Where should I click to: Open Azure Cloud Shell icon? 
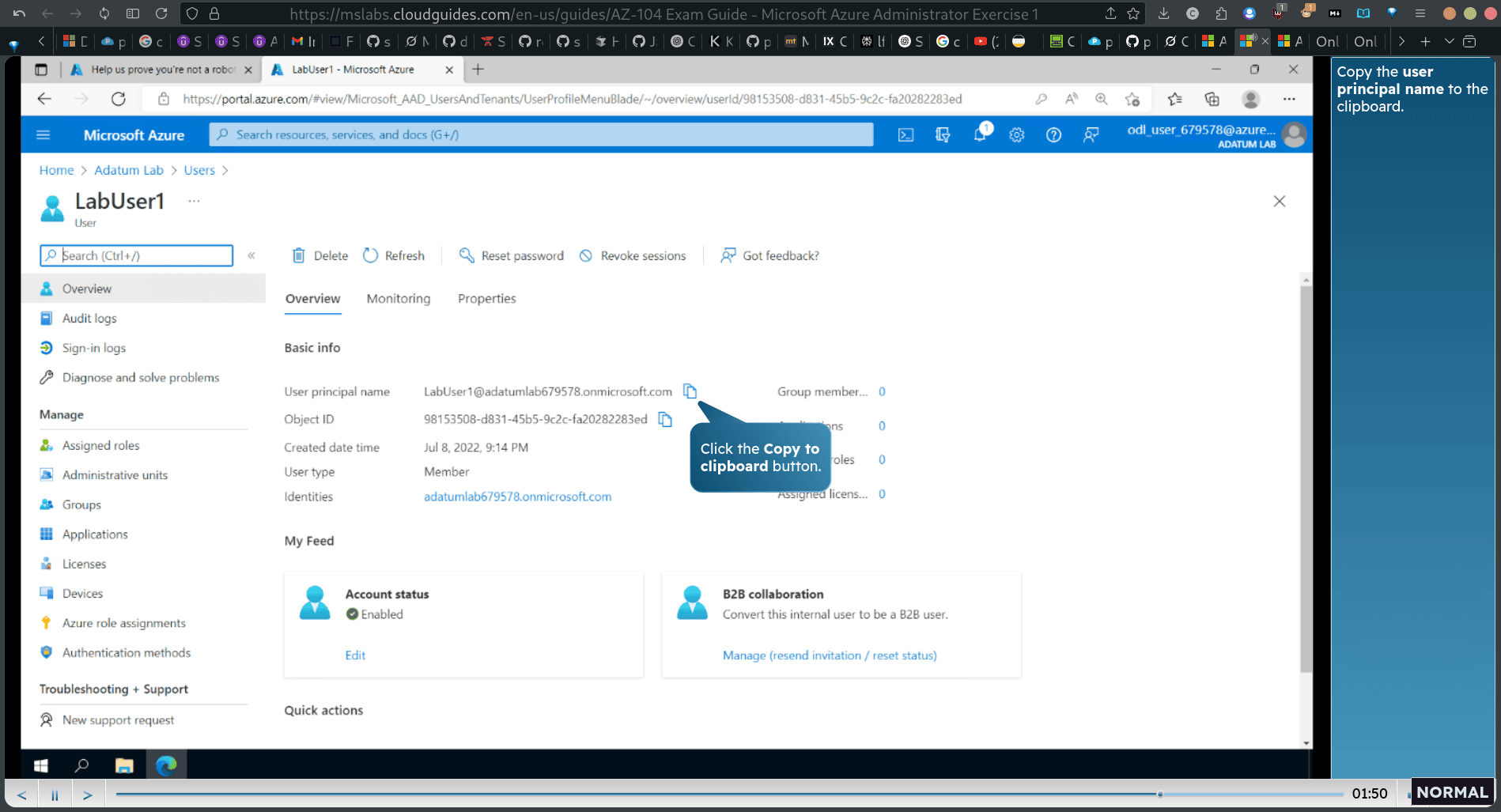coord(906,135)
